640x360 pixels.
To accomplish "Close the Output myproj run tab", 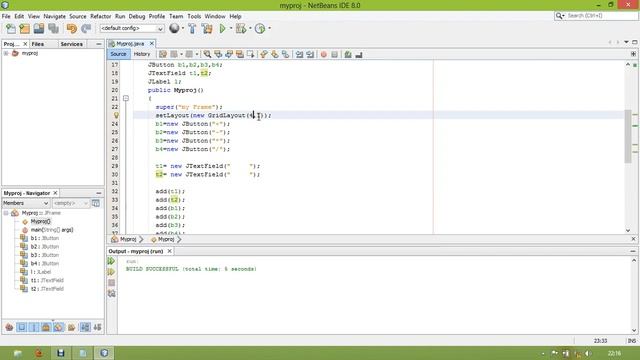I will (169, 251).
